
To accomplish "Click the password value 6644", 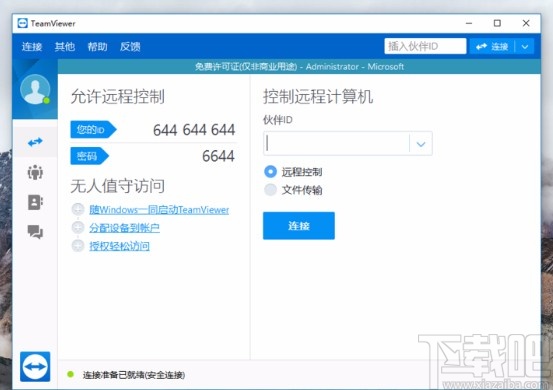I will point(218,156).
